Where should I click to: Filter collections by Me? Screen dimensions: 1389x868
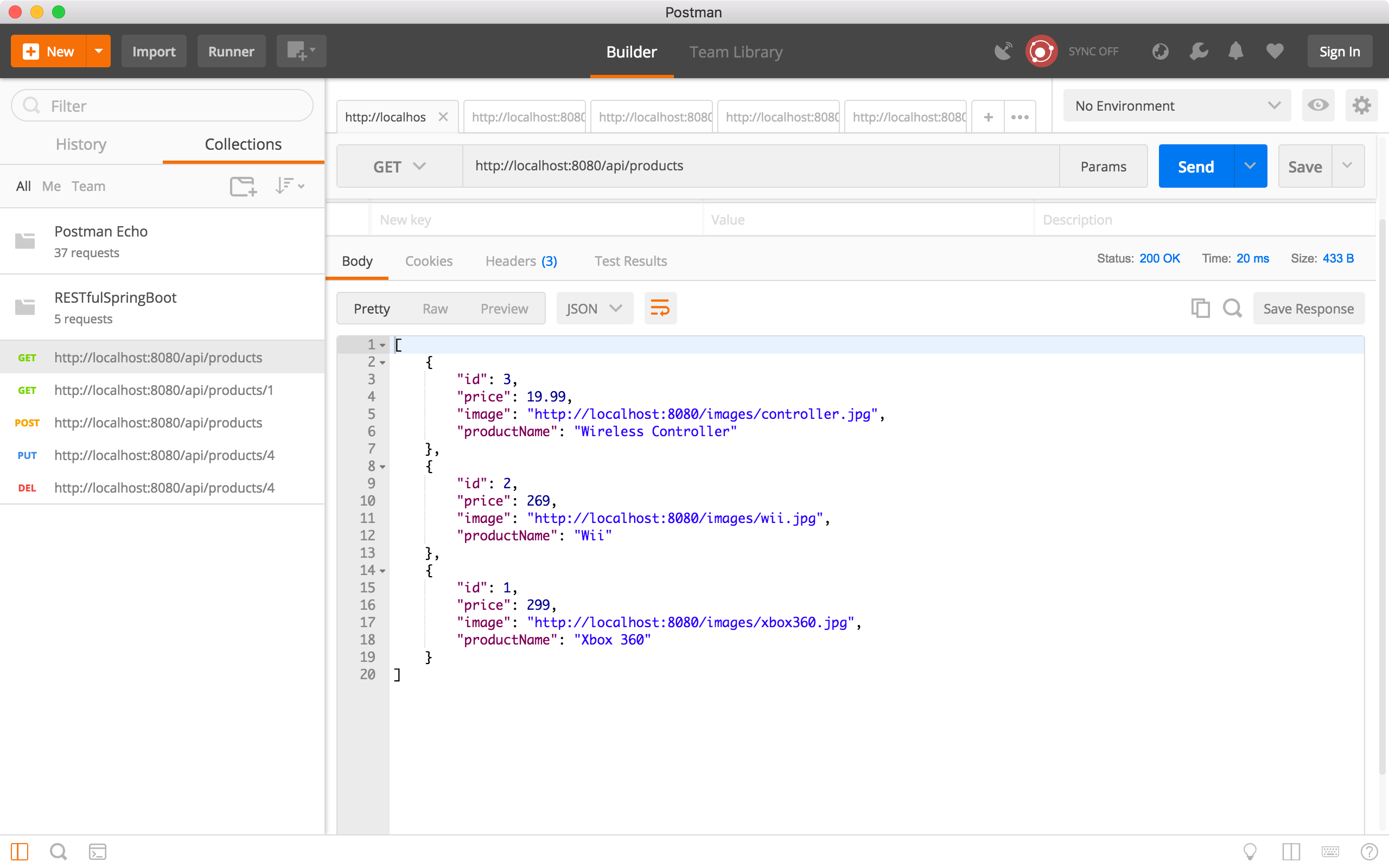coord(51,186)
